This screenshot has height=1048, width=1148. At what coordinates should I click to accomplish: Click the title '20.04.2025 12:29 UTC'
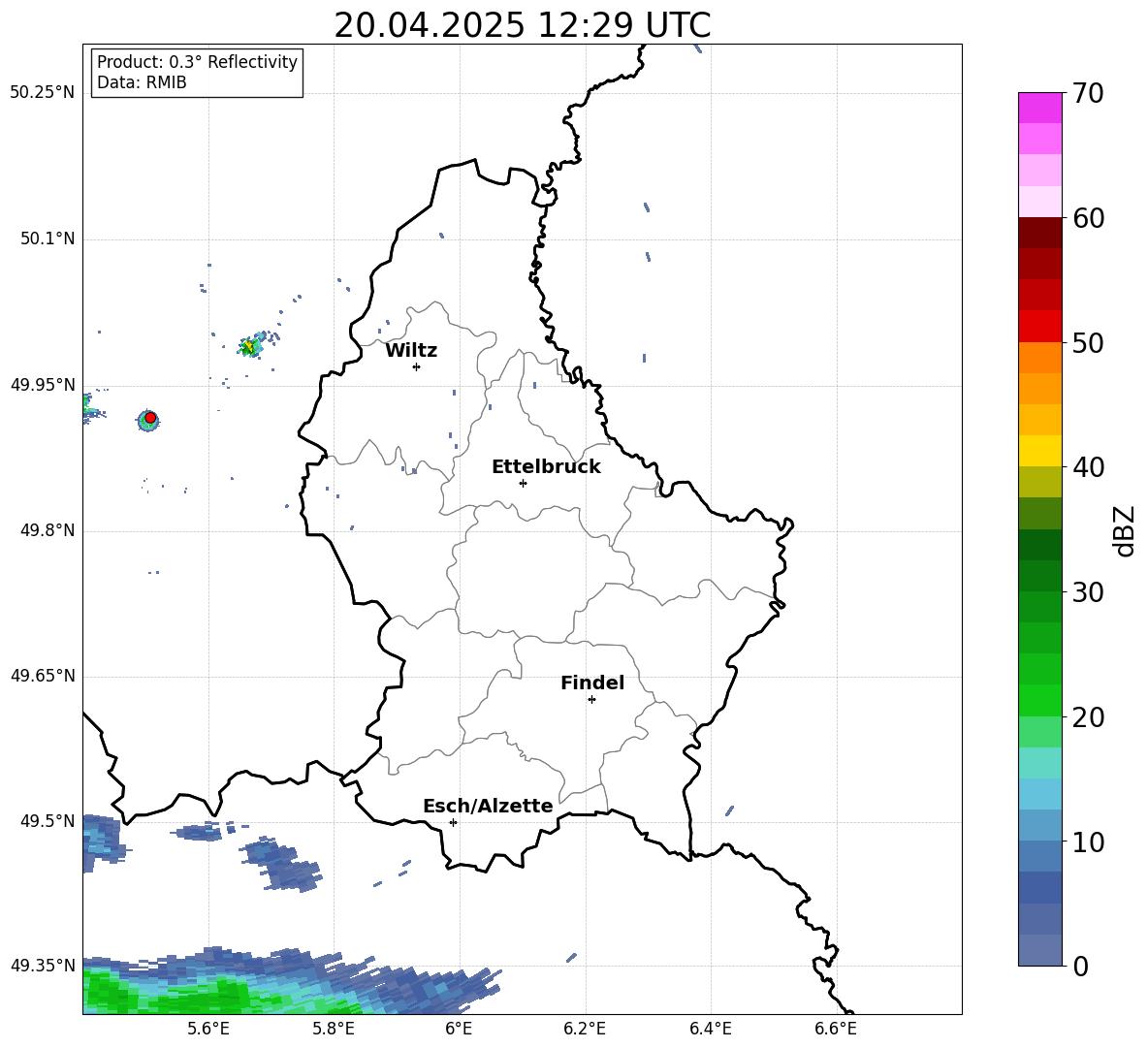[522, 25]
